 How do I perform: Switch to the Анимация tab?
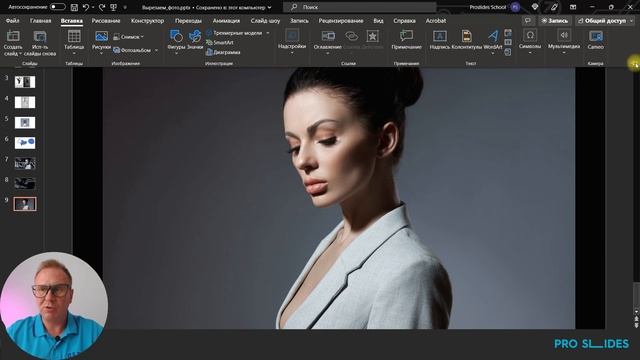coord(226,21)
